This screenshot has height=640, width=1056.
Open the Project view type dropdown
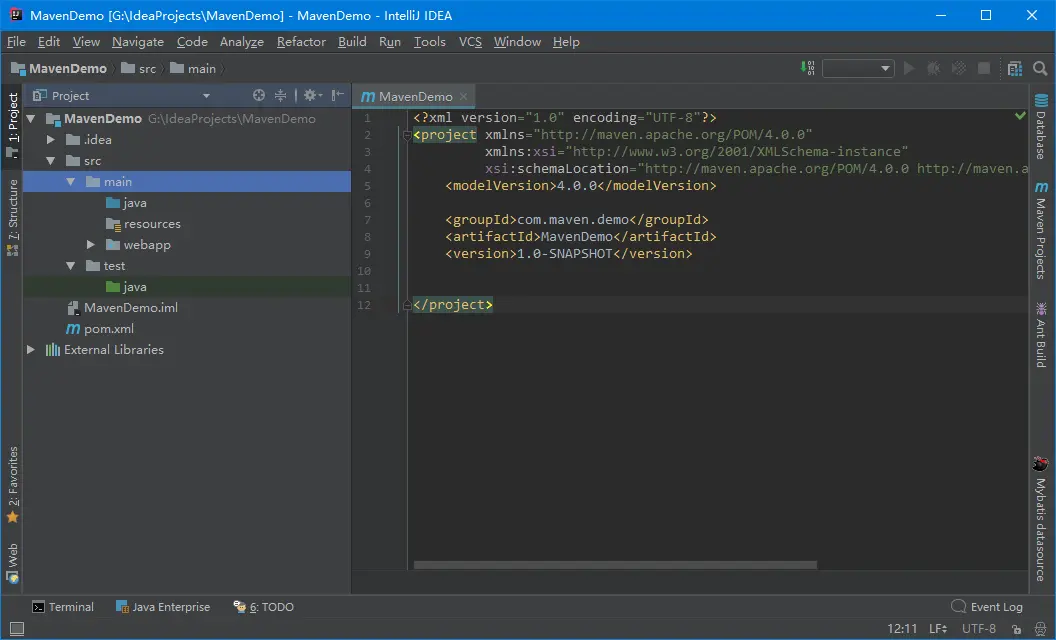(x=206, y=96)
